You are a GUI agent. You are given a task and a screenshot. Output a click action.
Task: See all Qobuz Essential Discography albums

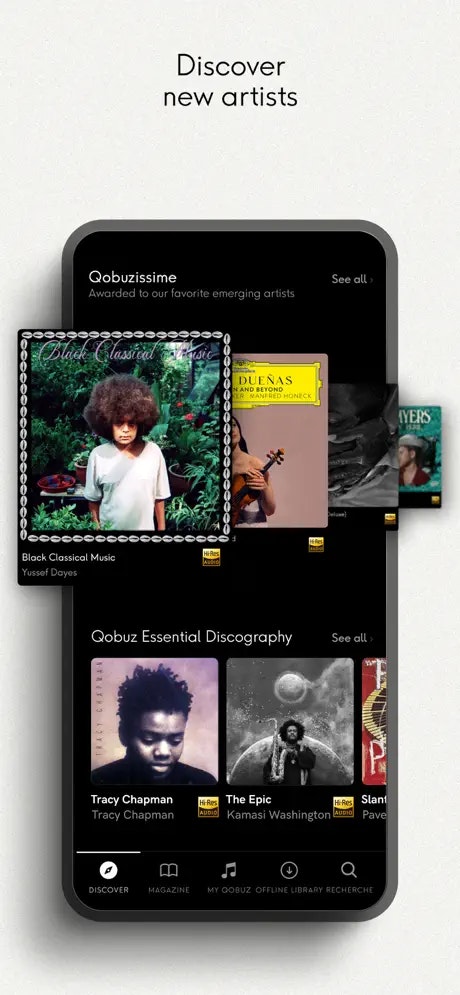(x=352, y=638)
